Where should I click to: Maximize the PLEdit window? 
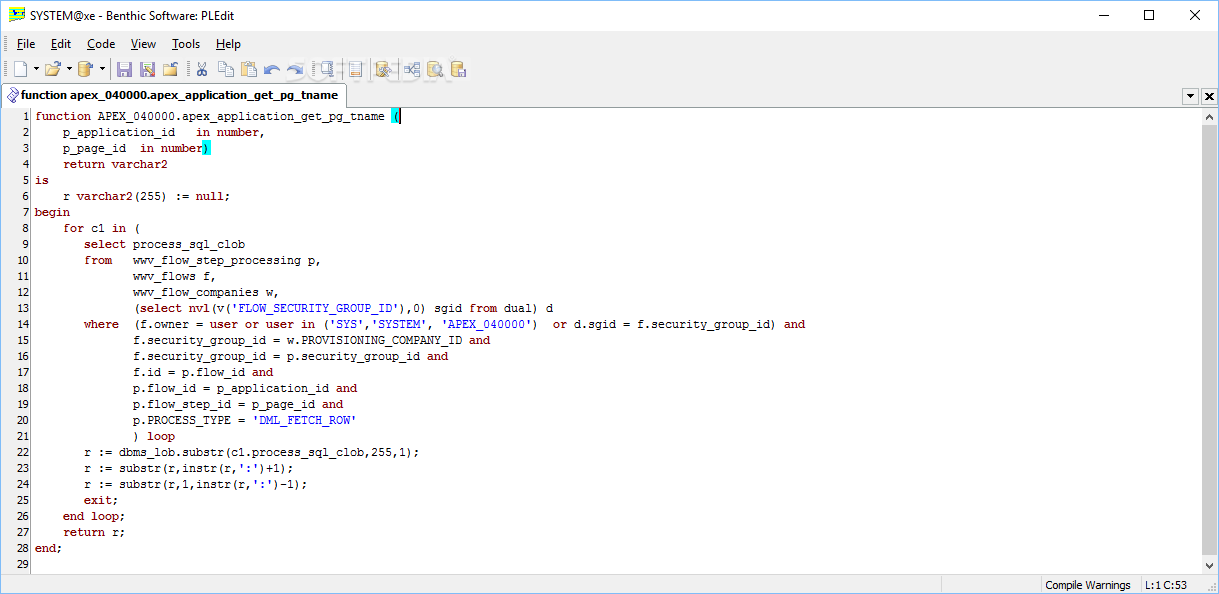tap(1149, 15)
